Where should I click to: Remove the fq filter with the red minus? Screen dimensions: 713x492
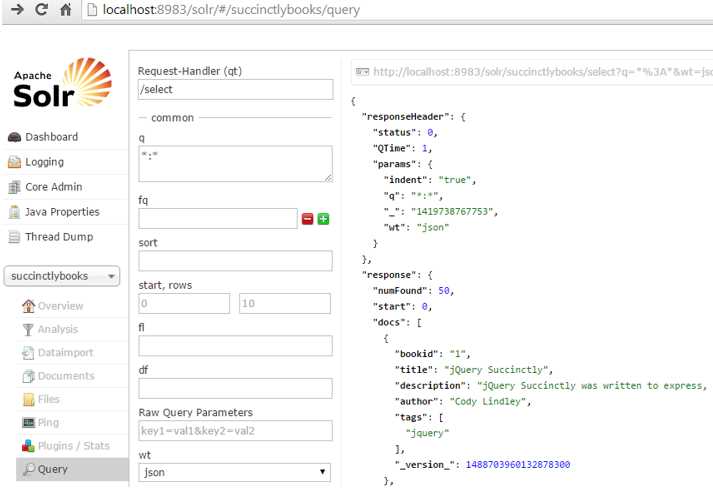pyautogui.click(x=308, y=219)
